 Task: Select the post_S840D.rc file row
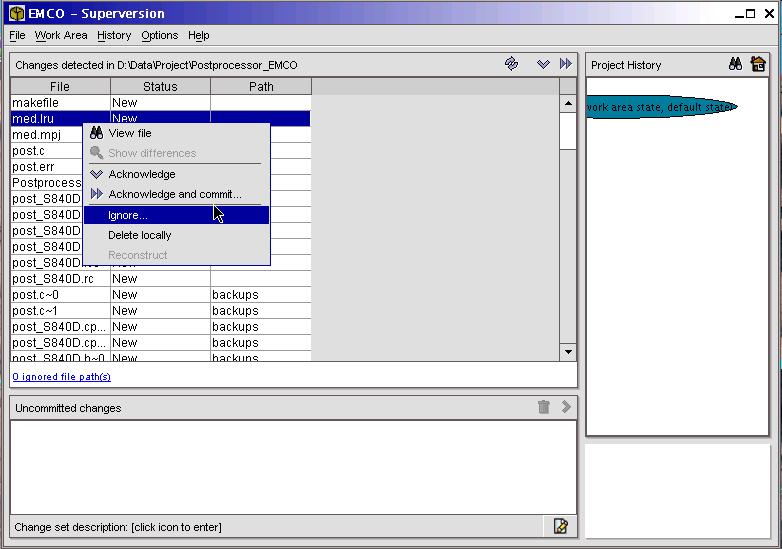tap(161, 279)
